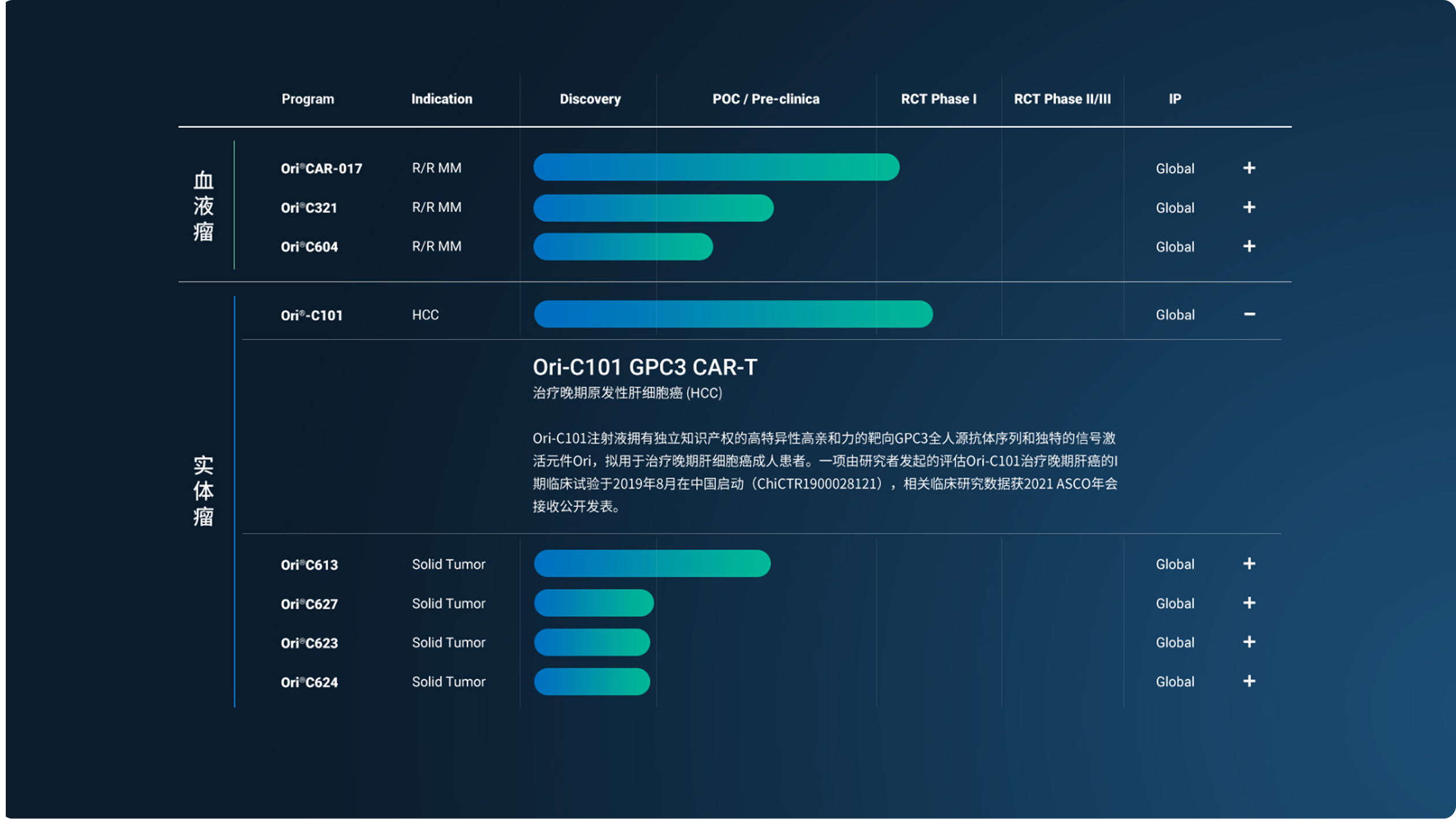Click the Ori-C101 HCC progress bar

tap(733, 314)
